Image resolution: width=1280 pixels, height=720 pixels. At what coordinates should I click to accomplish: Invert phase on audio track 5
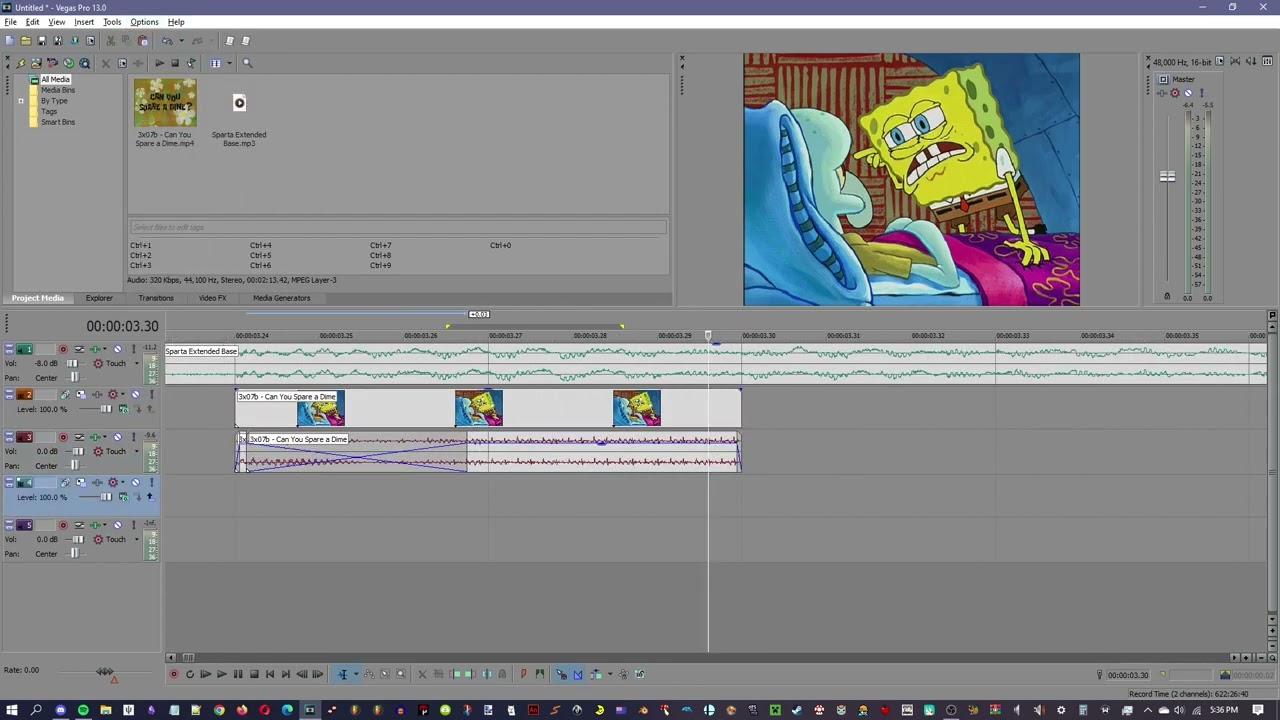(x=79, y=525)
